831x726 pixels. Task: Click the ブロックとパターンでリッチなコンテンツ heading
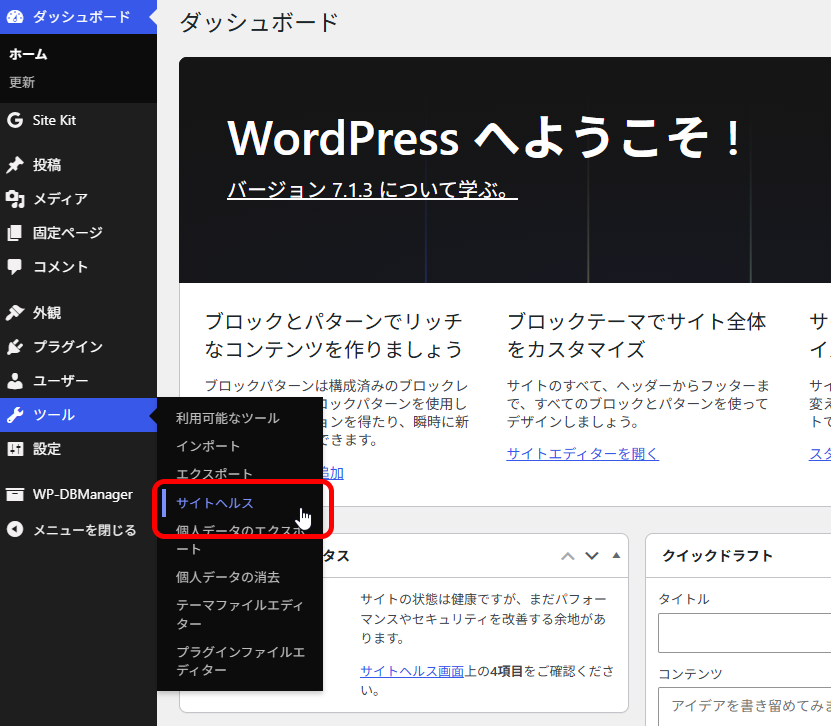click(333, 335)
